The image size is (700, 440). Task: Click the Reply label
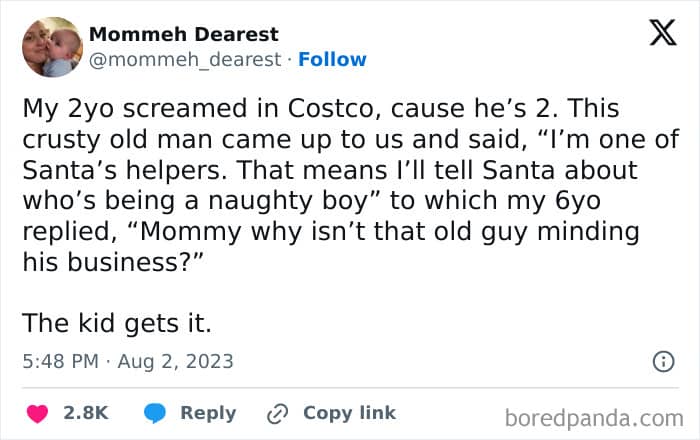pyautogui.click(x=208, y=413)
